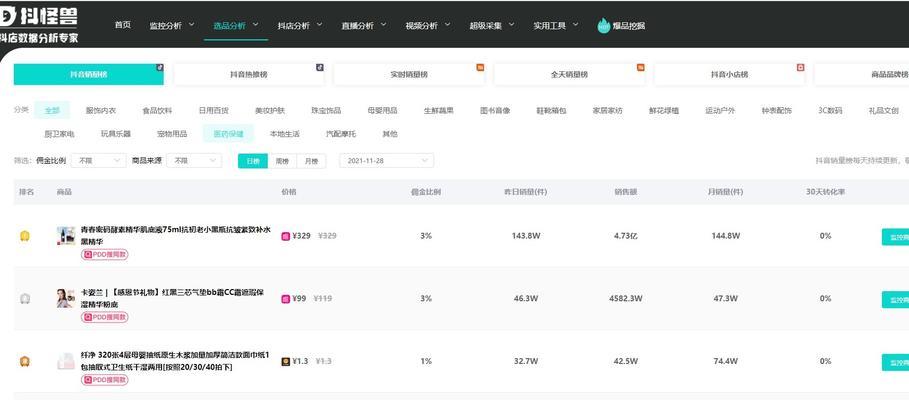Filter by 宠物用品 category
Screen dimensions: 909x400
pyautogui.click(x=172, y=134)
